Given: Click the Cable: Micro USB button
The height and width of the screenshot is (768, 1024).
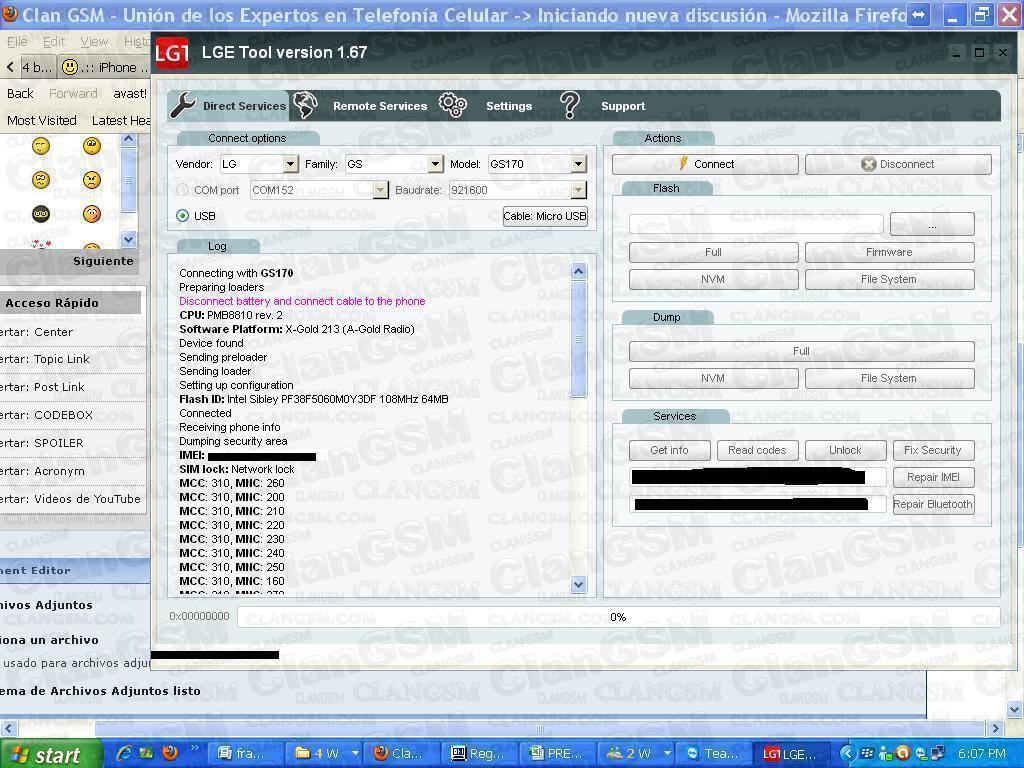Looking at the screenshot, I should click(x=545, y=216).
